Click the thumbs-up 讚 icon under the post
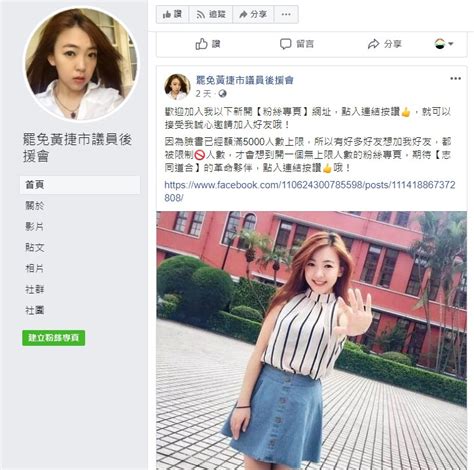 (201, 44)
